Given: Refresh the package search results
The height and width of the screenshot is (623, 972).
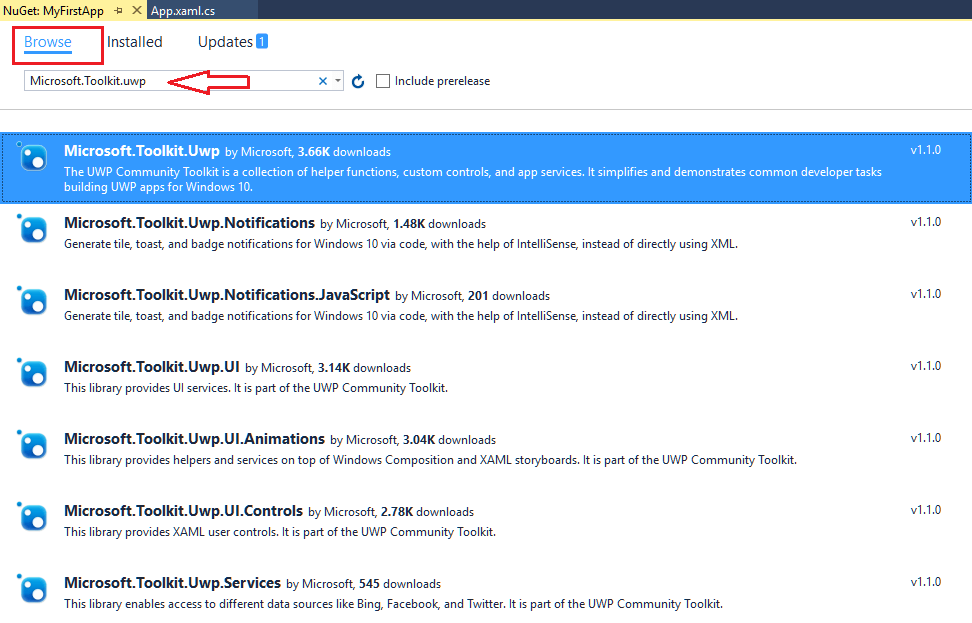Looking at the screenshot, I should tap(358, 81).
